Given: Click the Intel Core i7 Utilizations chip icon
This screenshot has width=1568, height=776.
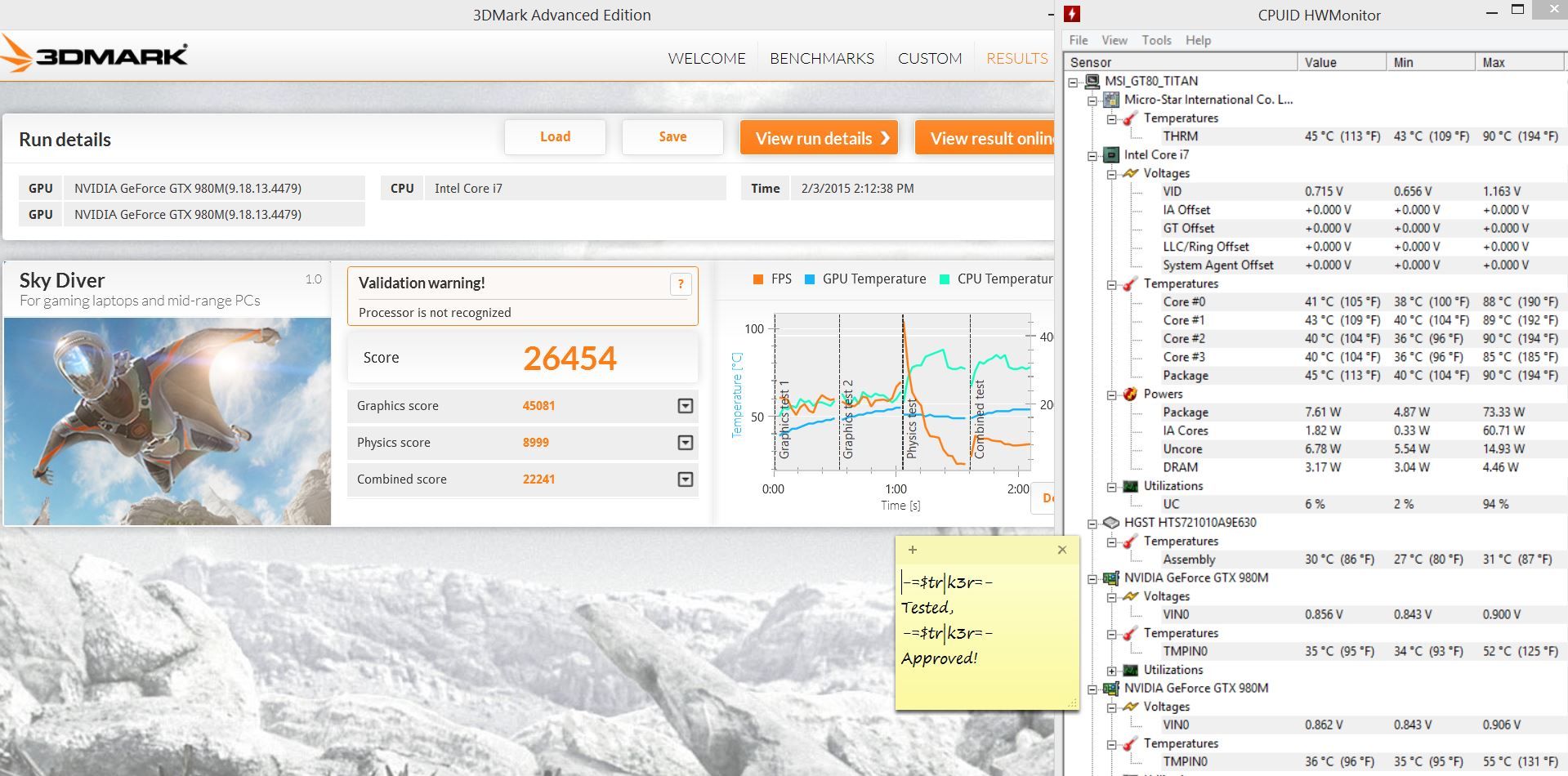Looking at the screenshot, I should 1131,486.
